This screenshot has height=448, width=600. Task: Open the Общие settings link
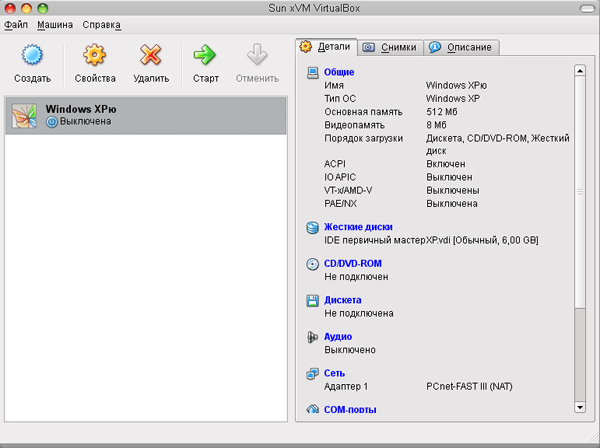click(x=339, y=72)
